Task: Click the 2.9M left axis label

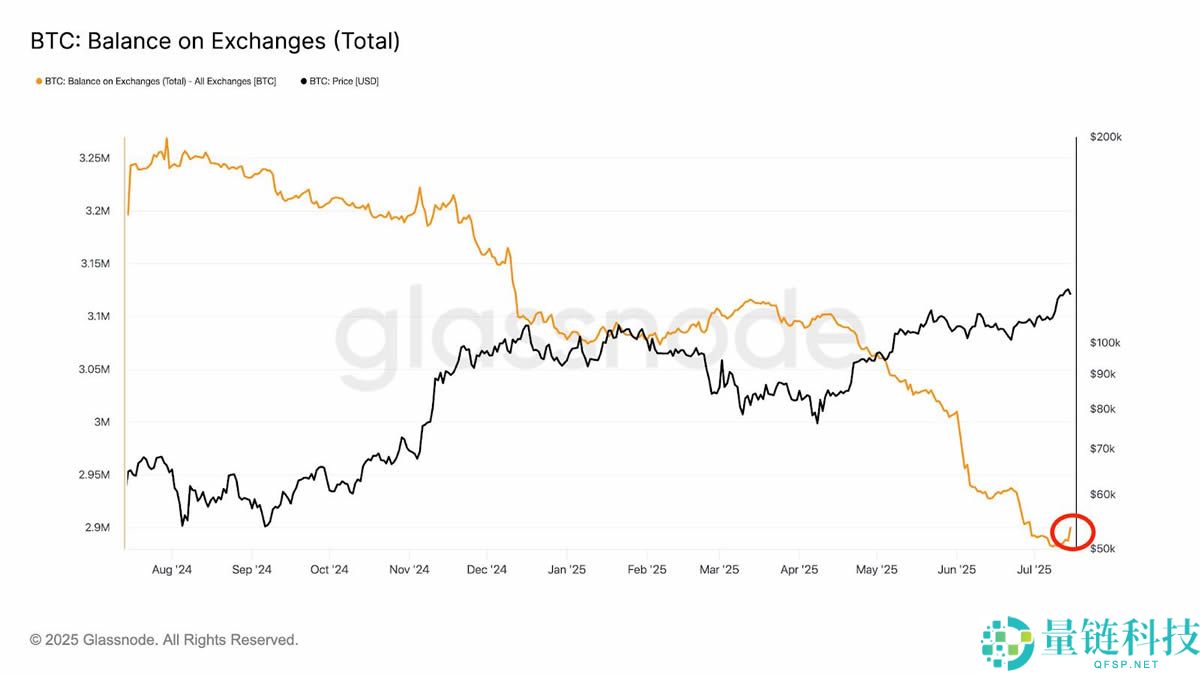Action: click(96, 528)
